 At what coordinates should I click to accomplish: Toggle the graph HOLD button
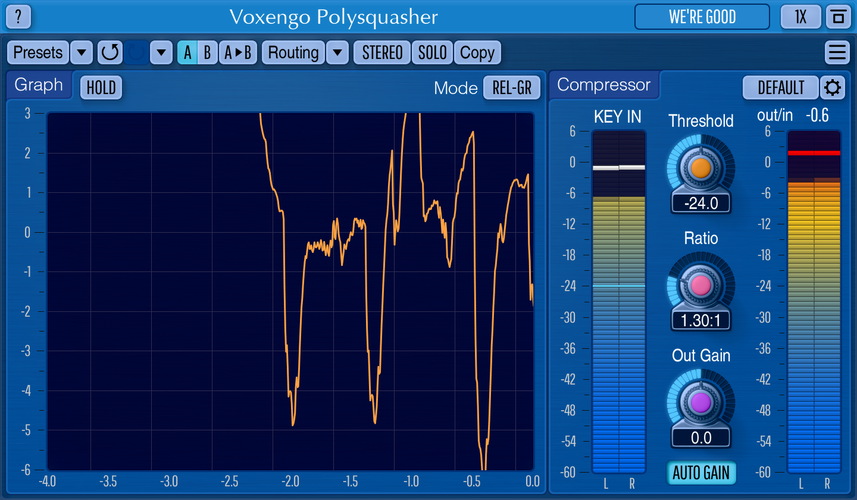tap(101, 87)
